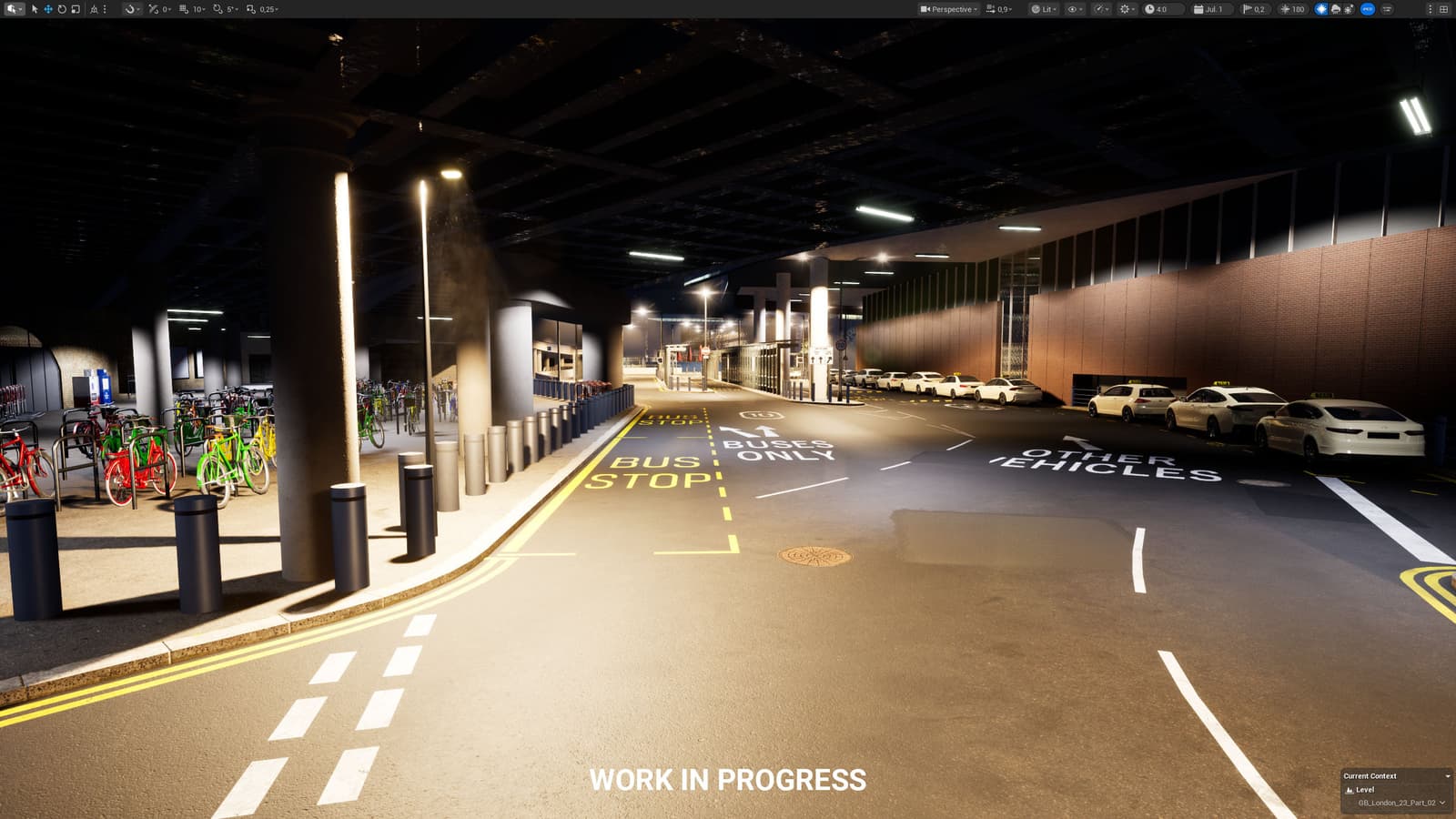The width and height of the screenshot is (1456, 819).
Task: Click the blue sun weather icon
Action: (x=1321, y=9)
